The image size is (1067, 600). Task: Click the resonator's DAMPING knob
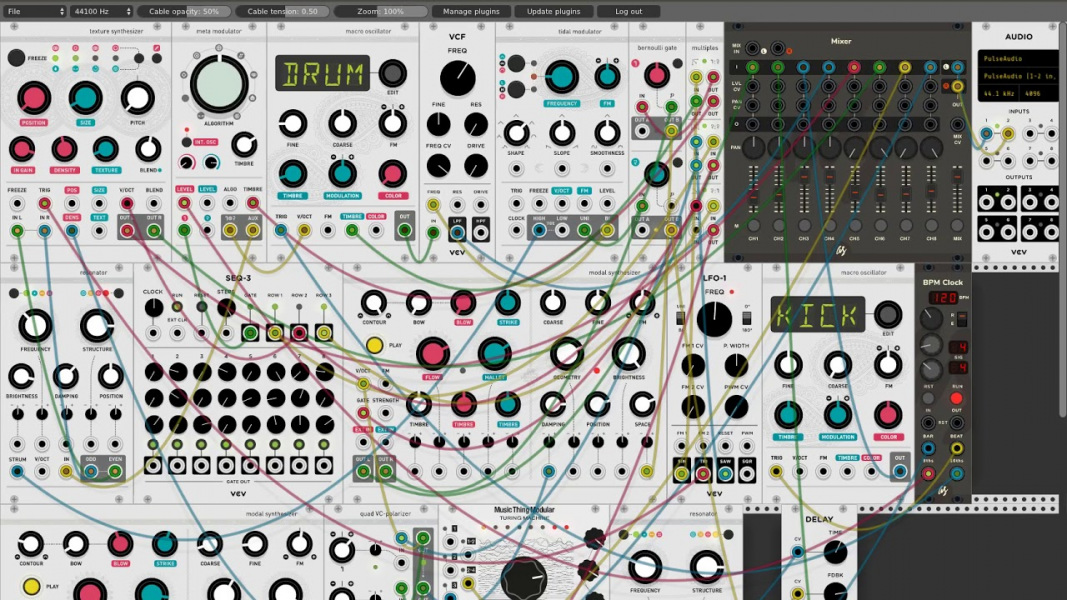tap(65, 376)
